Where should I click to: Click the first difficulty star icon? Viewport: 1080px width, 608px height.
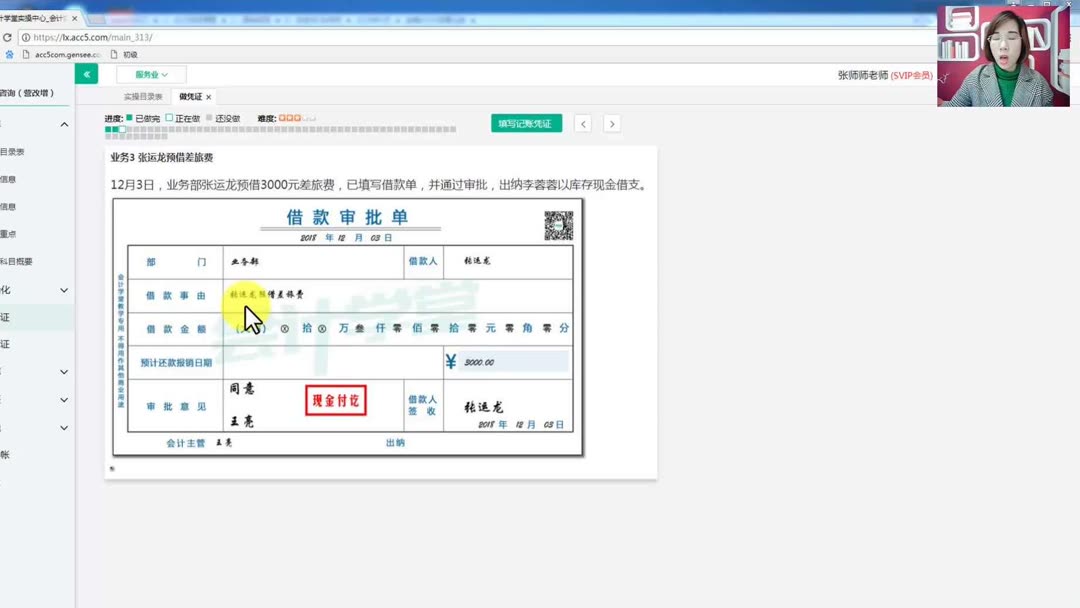pyautogui.click(x=283, y=117)
